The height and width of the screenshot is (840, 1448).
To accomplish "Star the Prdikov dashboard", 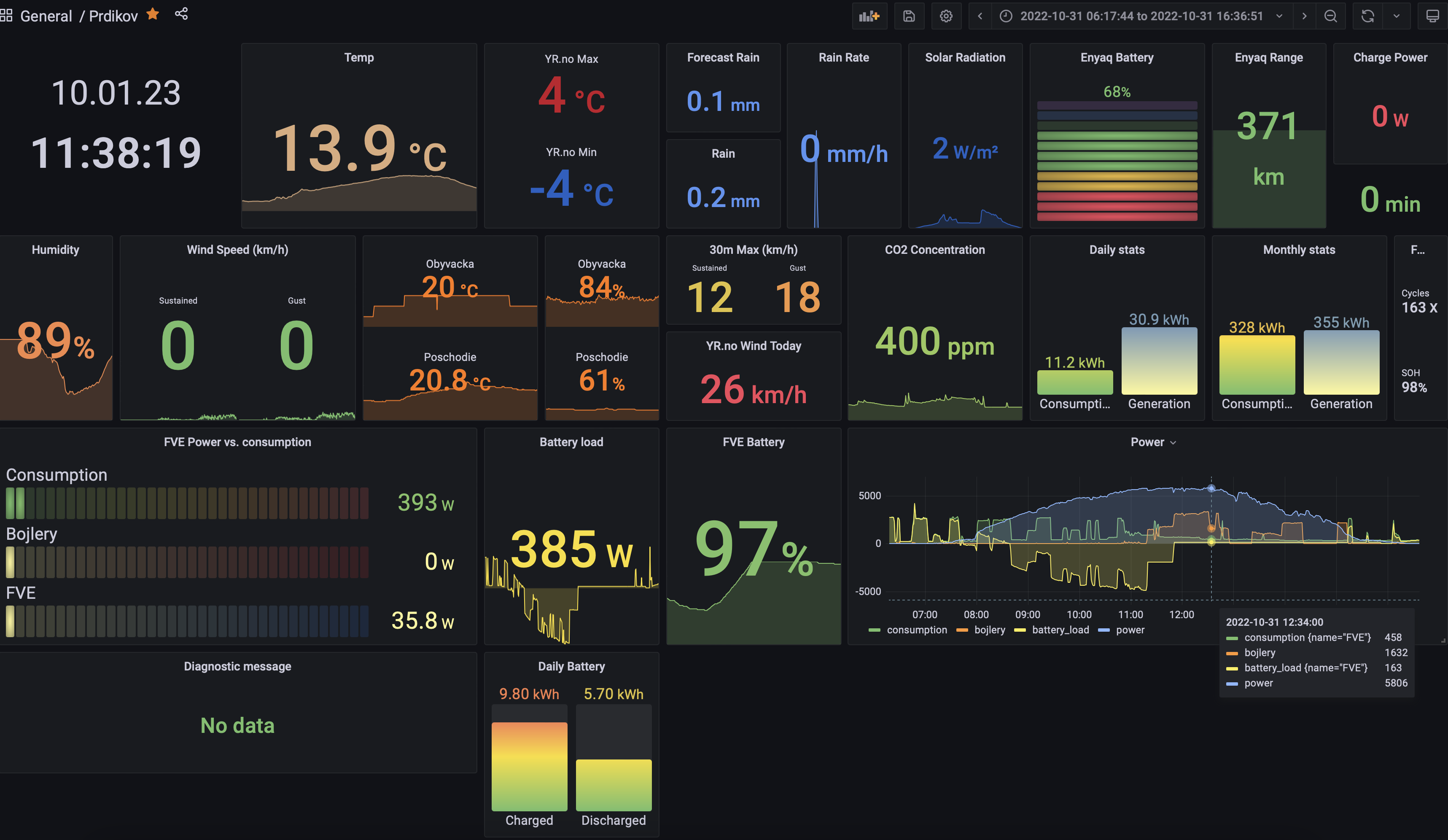I will click(152, 14).
